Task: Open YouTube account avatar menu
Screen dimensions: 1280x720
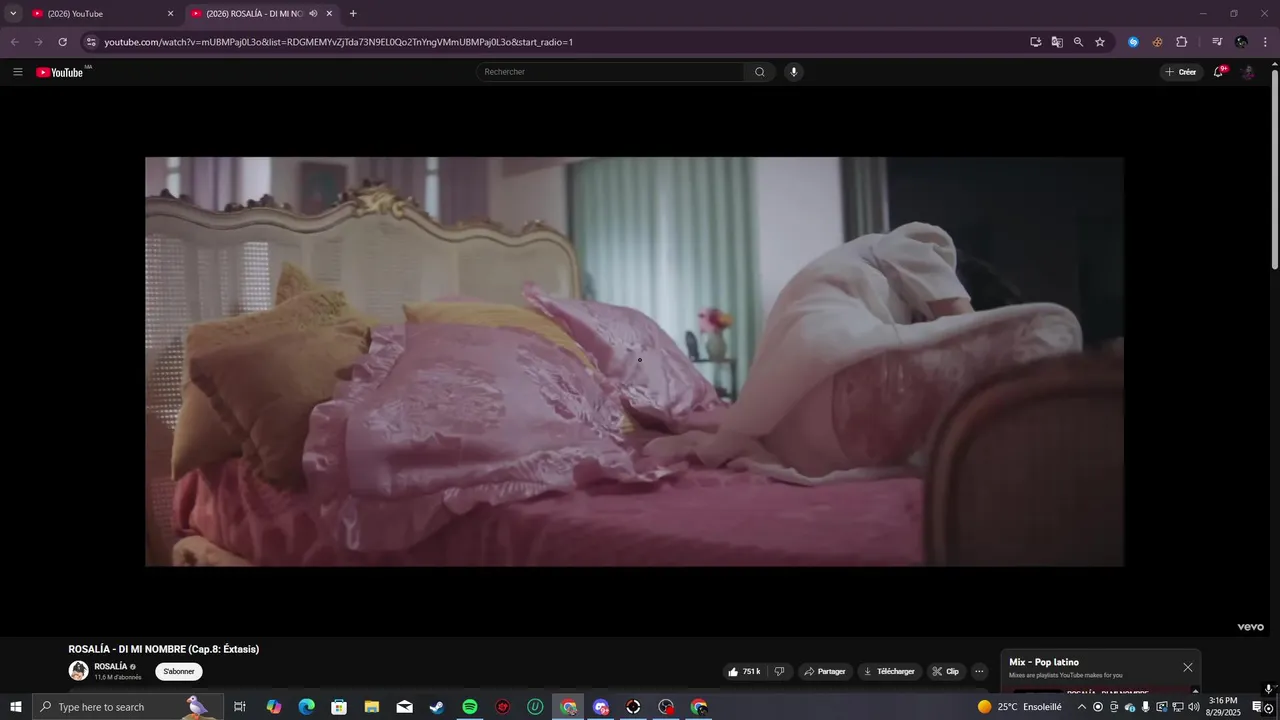Action: [x=1248, y=72]
